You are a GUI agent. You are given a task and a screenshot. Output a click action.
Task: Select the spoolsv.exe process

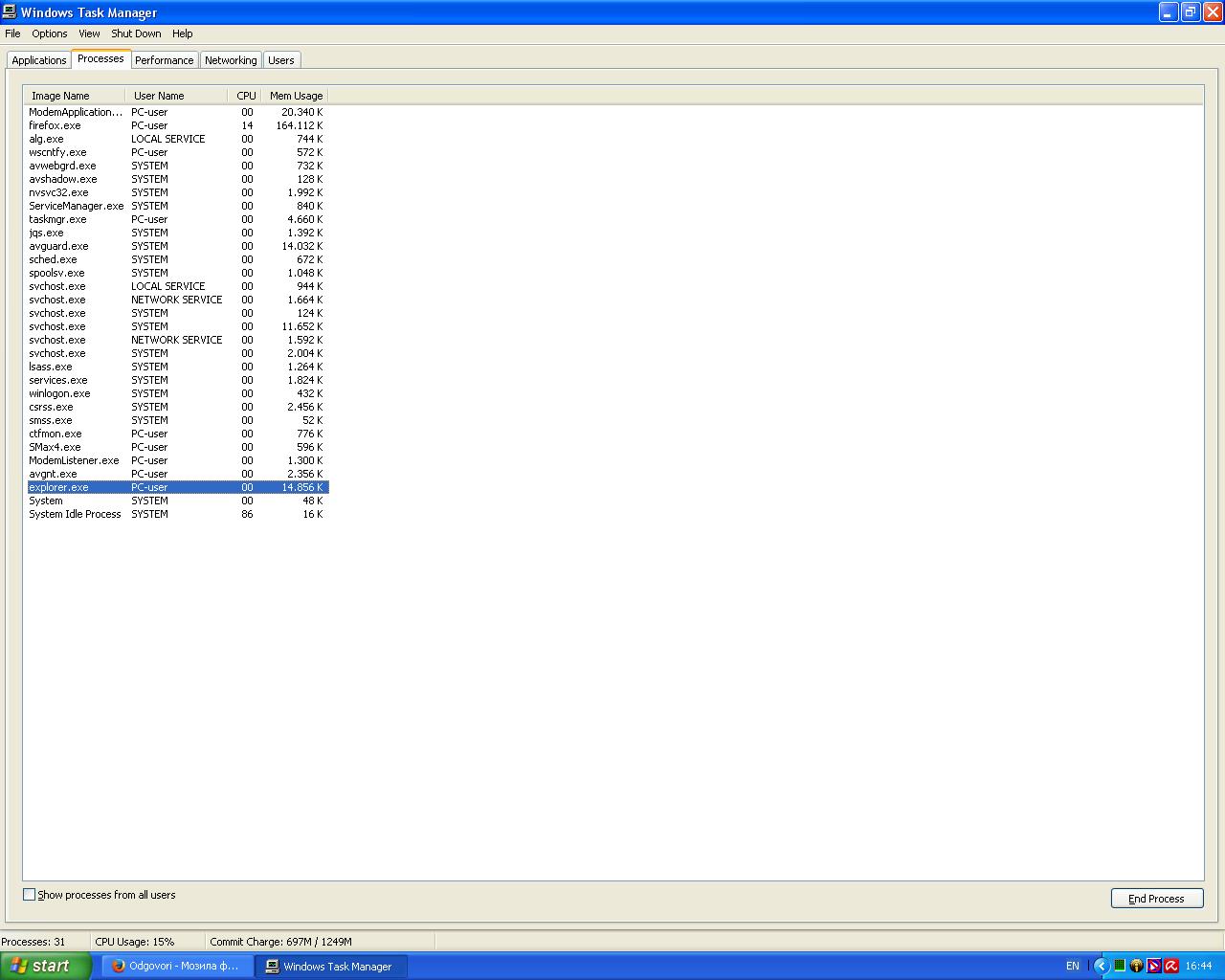[x=177, y=273]
